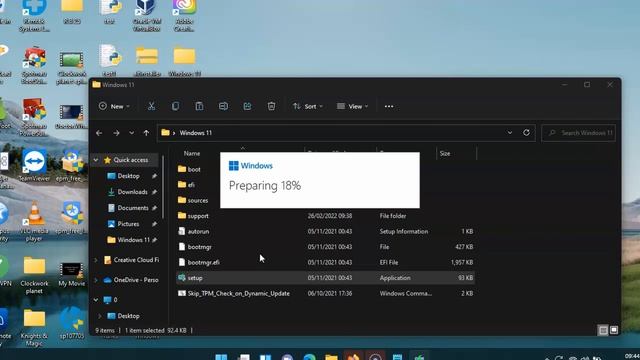Viewport: 640px width, 360px height.
Task: Click the Search Windows 11 box
Action: tap(579, 133)
